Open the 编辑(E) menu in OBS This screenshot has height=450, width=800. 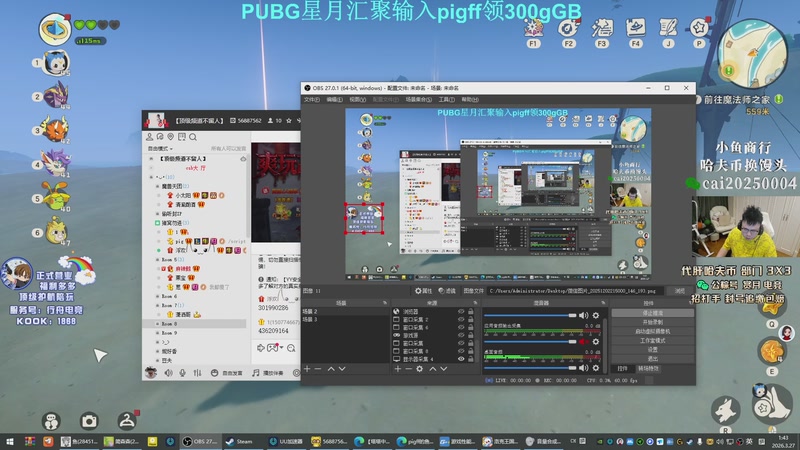click(335, 99)
